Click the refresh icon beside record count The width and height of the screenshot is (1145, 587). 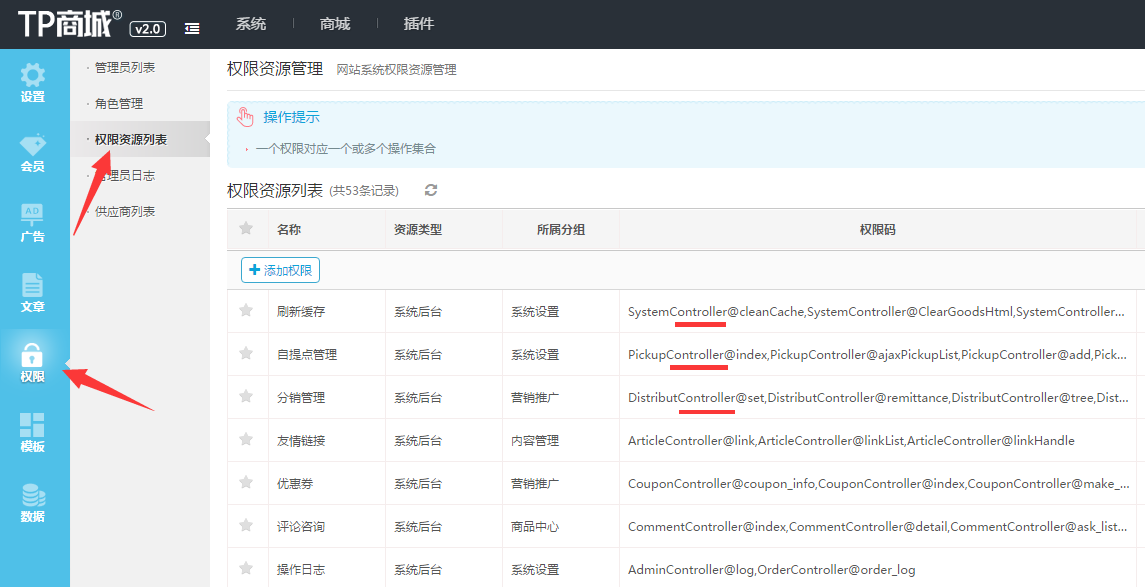coord(431,190)
